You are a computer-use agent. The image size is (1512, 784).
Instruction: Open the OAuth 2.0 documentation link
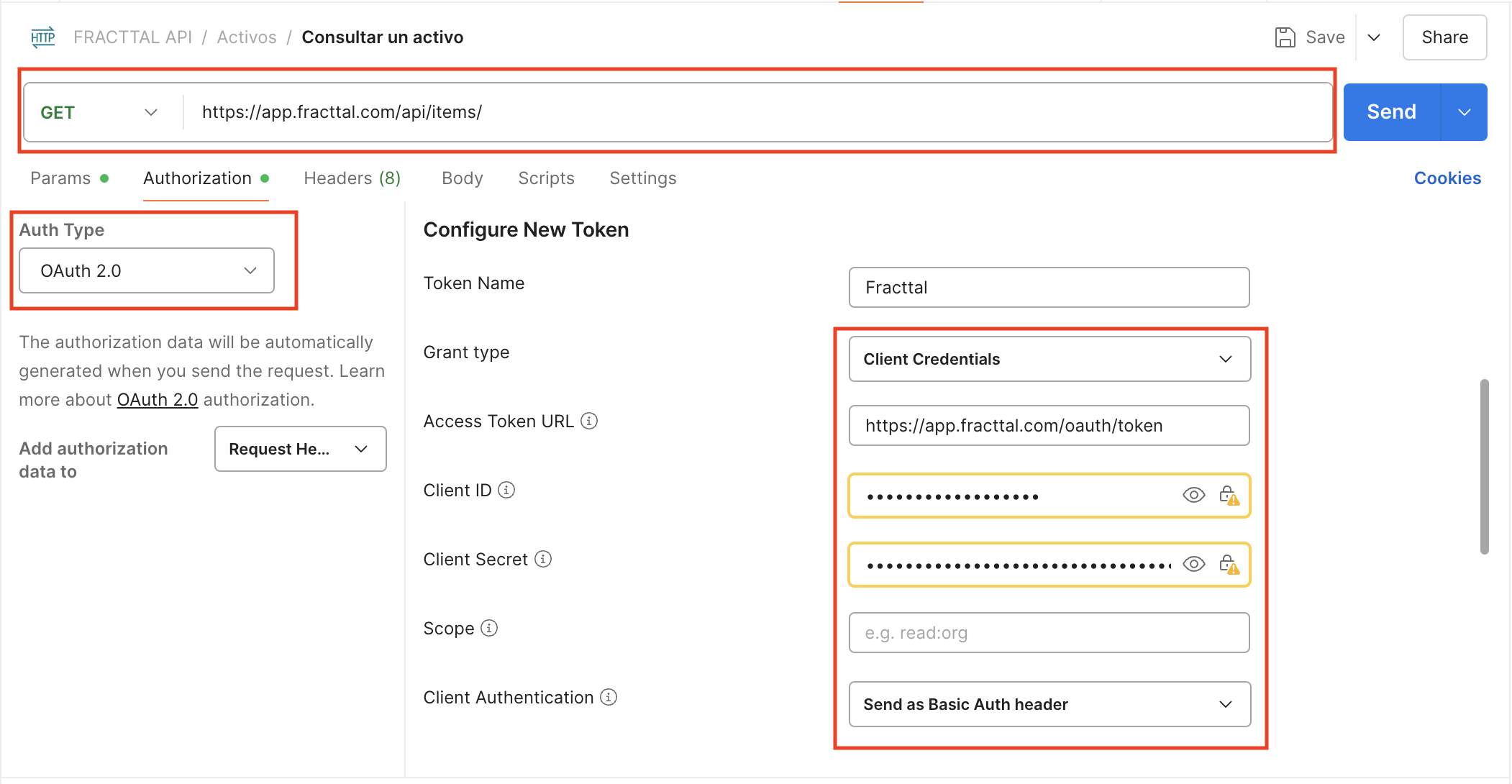point(158,399)
